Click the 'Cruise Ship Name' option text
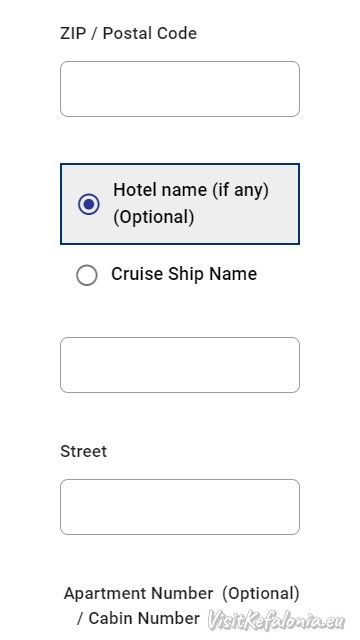This screenshot has height=640, width=360. [184, 274]
